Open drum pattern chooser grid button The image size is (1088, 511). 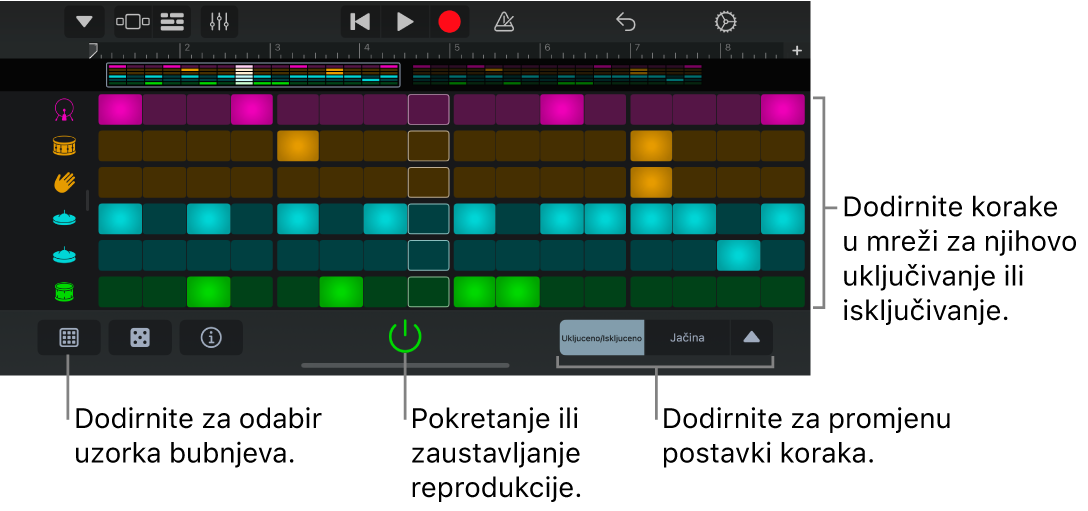[x=69, y=337]
